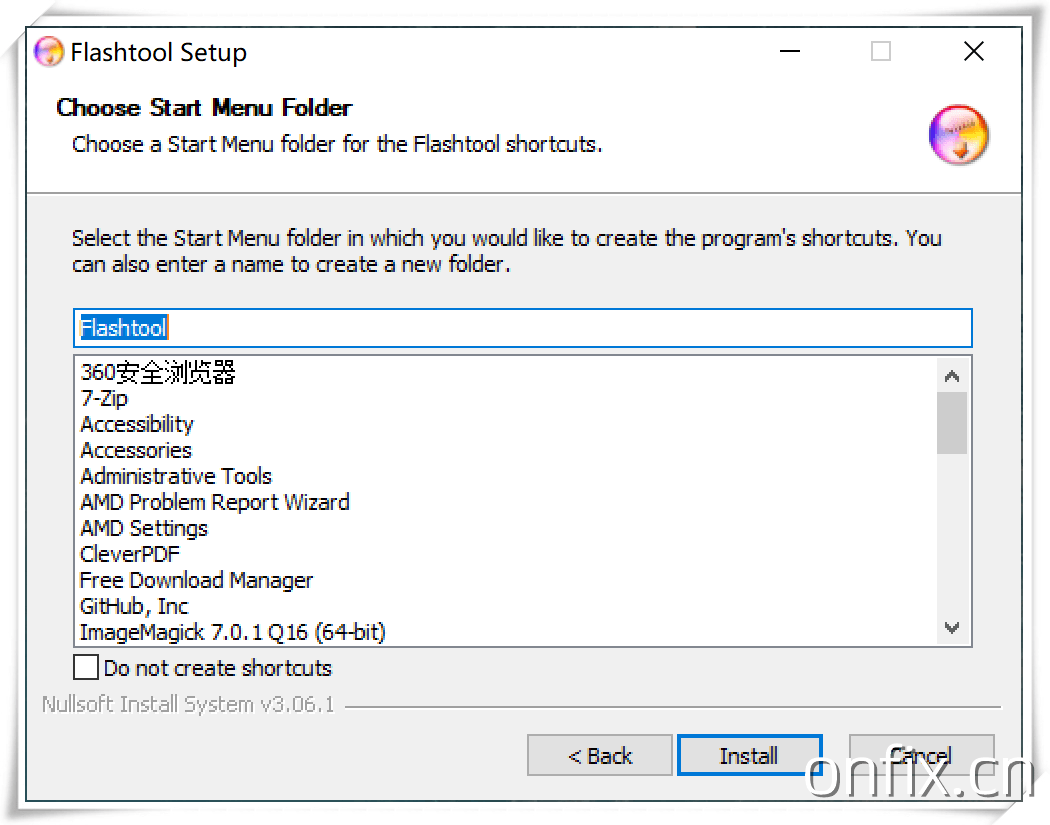
Task: Click the Flashtool logo image
Action: (958, 135)
